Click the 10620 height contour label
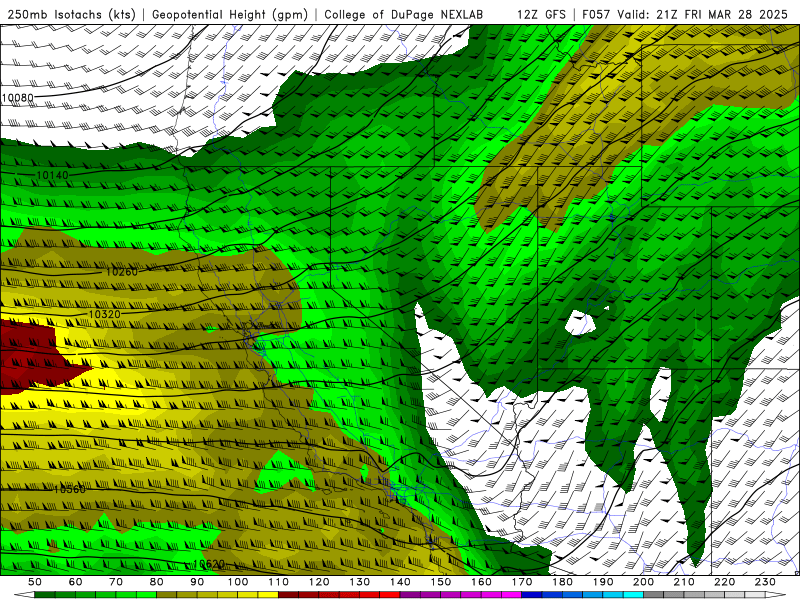 209,564
